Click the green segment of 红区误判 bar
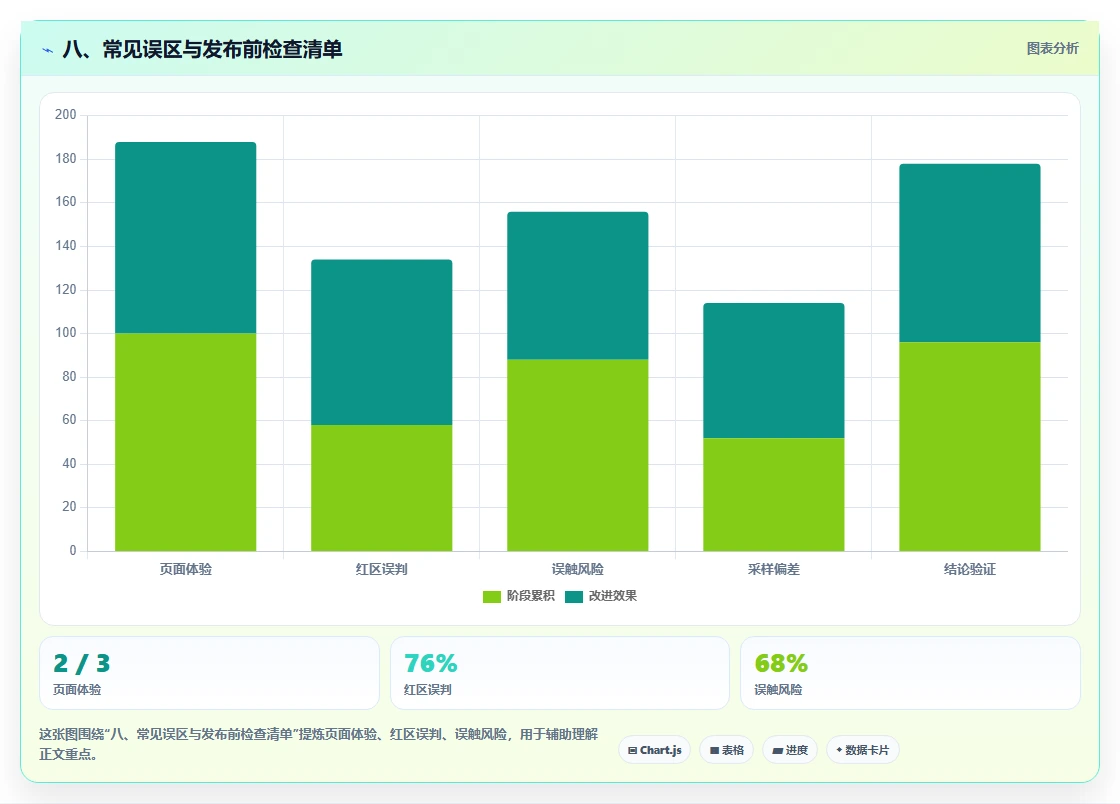The height and width of the screenshot is (804, 1120). (381, 488)
